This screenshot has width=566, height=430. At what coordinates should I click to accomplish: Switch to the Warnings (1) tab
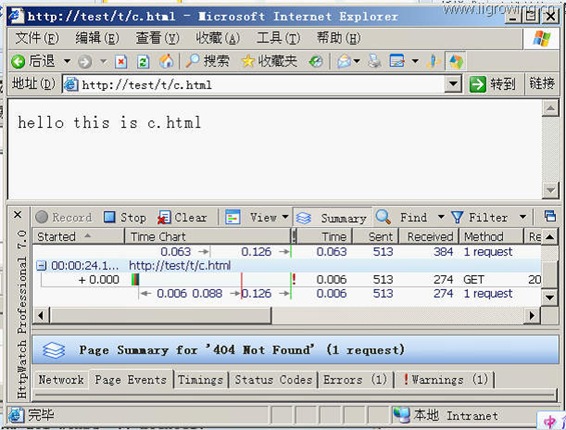coord(445,379)
